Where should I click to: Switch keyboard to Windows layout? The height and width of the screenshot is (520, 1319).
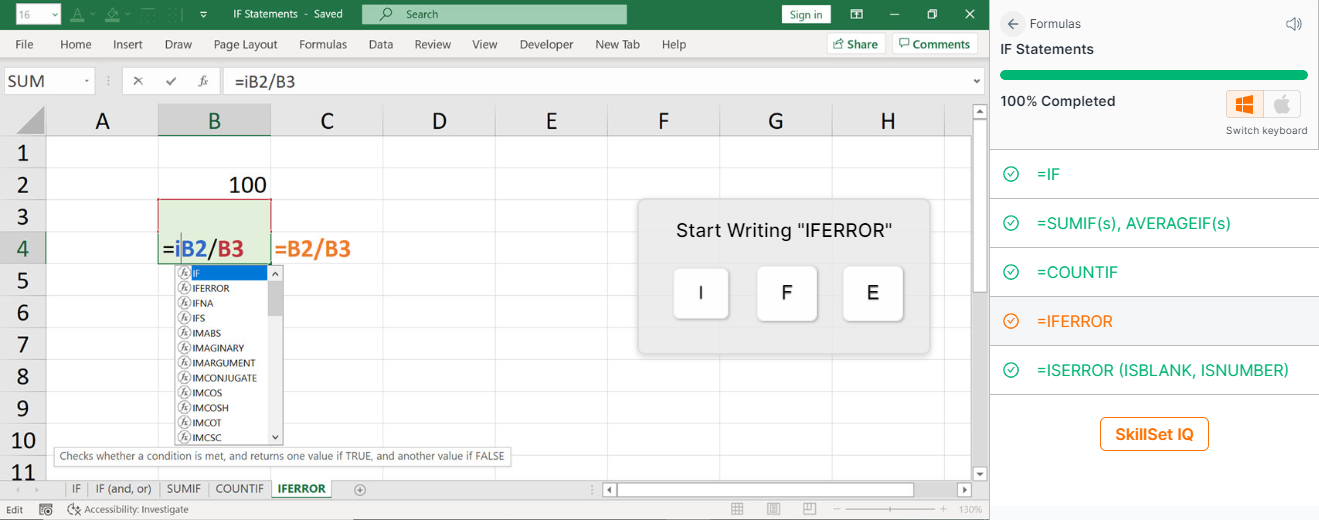point(1245,104)
